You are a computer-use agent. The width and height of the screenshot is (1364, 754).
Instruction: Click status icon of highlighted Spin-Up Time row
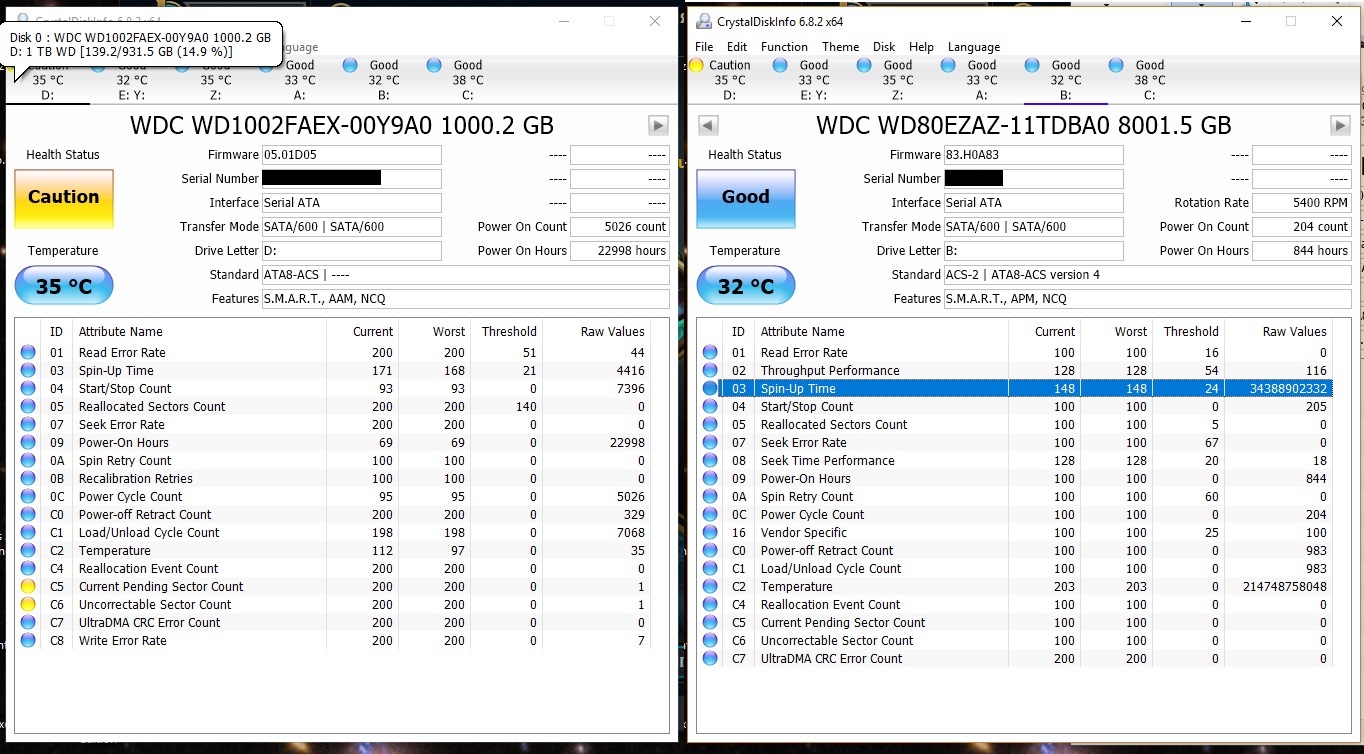(x=710, y=389)
